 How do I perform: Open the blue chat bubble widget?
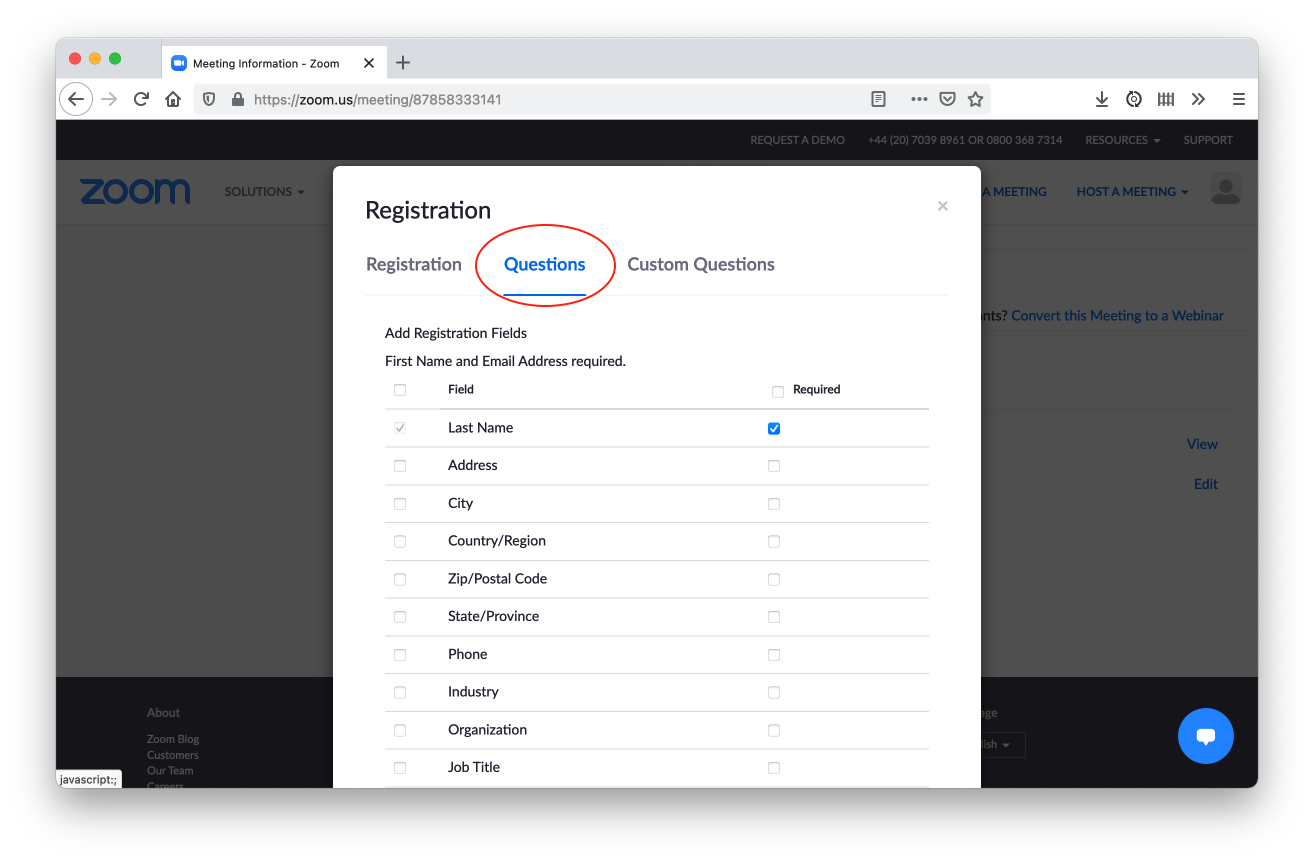tap(1205, 736)
